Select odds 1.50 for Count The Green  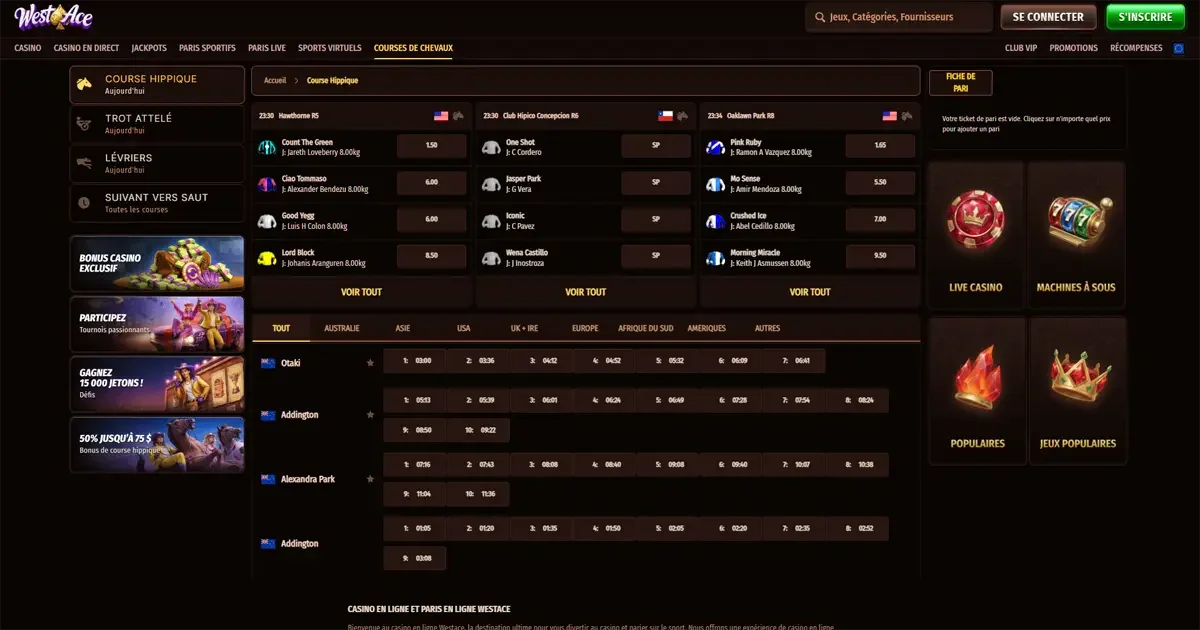click(432, 146)
